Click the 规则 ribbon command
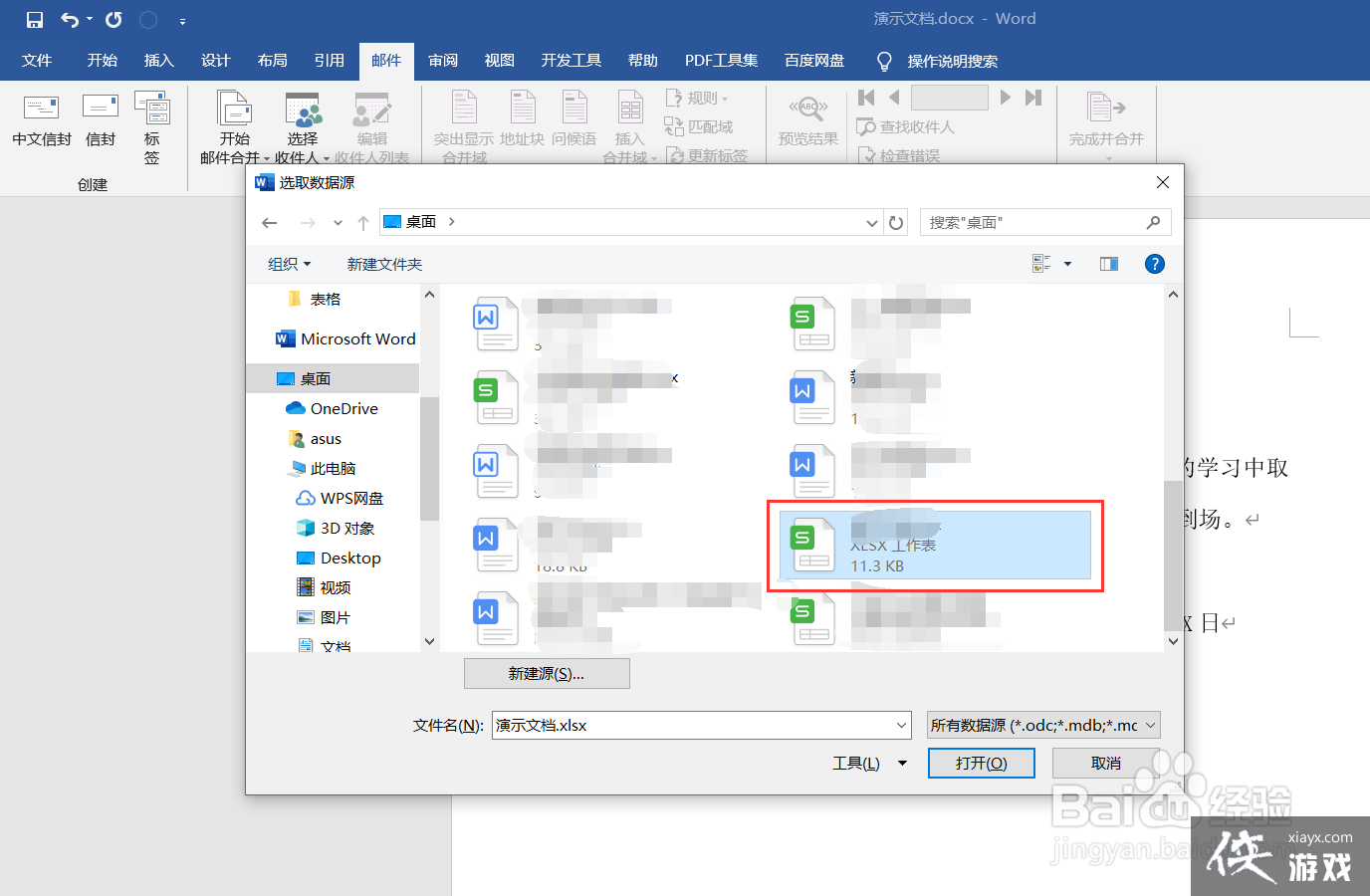Screen dimensions: 1370x896 click(x=697, y=98)
